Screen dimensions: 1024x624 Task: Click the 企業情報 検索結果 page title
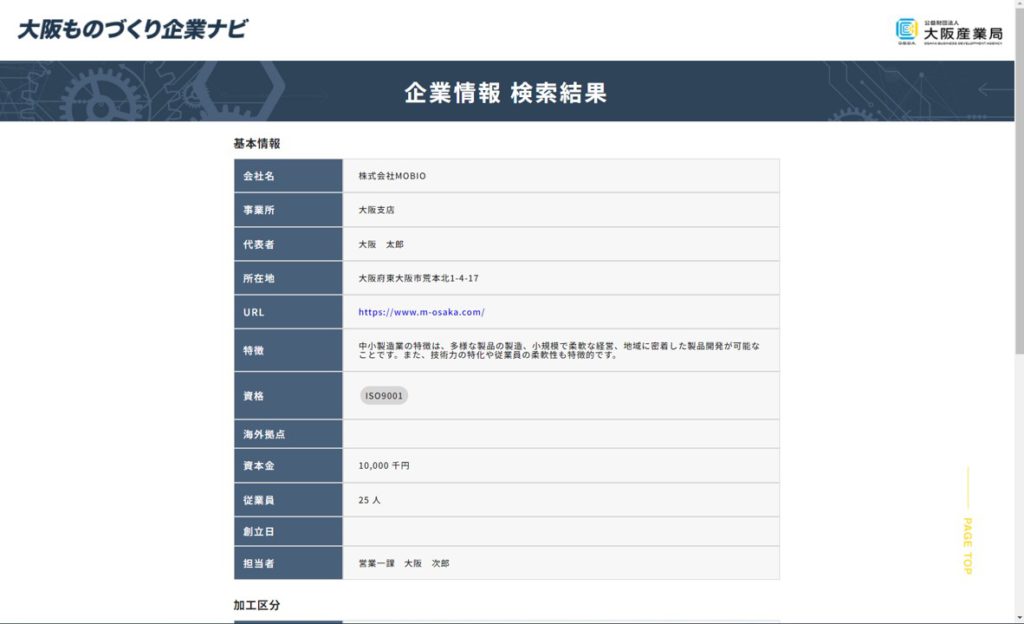click(505, 93)
